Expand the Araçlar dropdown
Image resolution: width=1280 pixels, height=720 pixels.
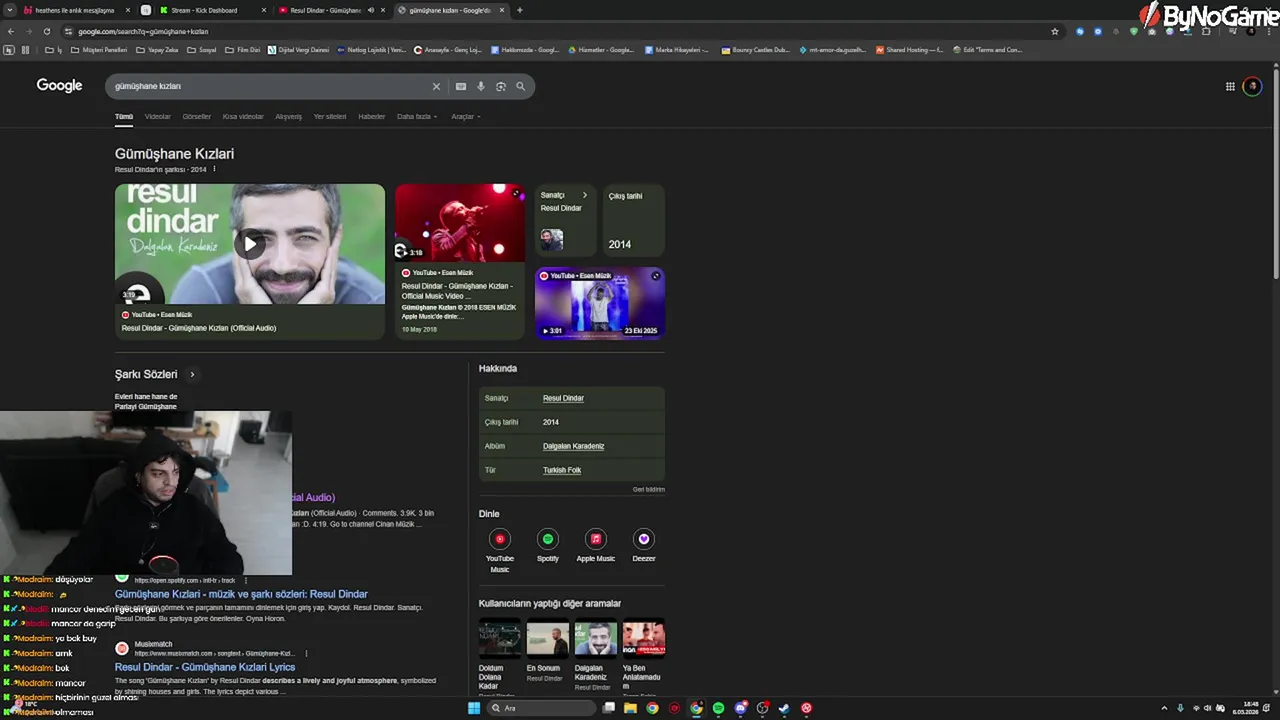click(x=466, y=116)
